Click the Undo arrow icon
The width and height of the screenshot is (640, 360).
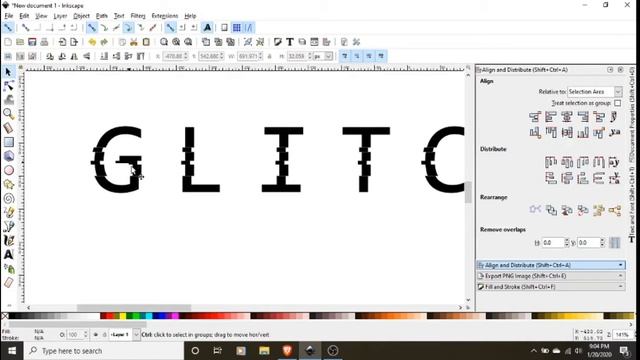click(x=92, y=42)
